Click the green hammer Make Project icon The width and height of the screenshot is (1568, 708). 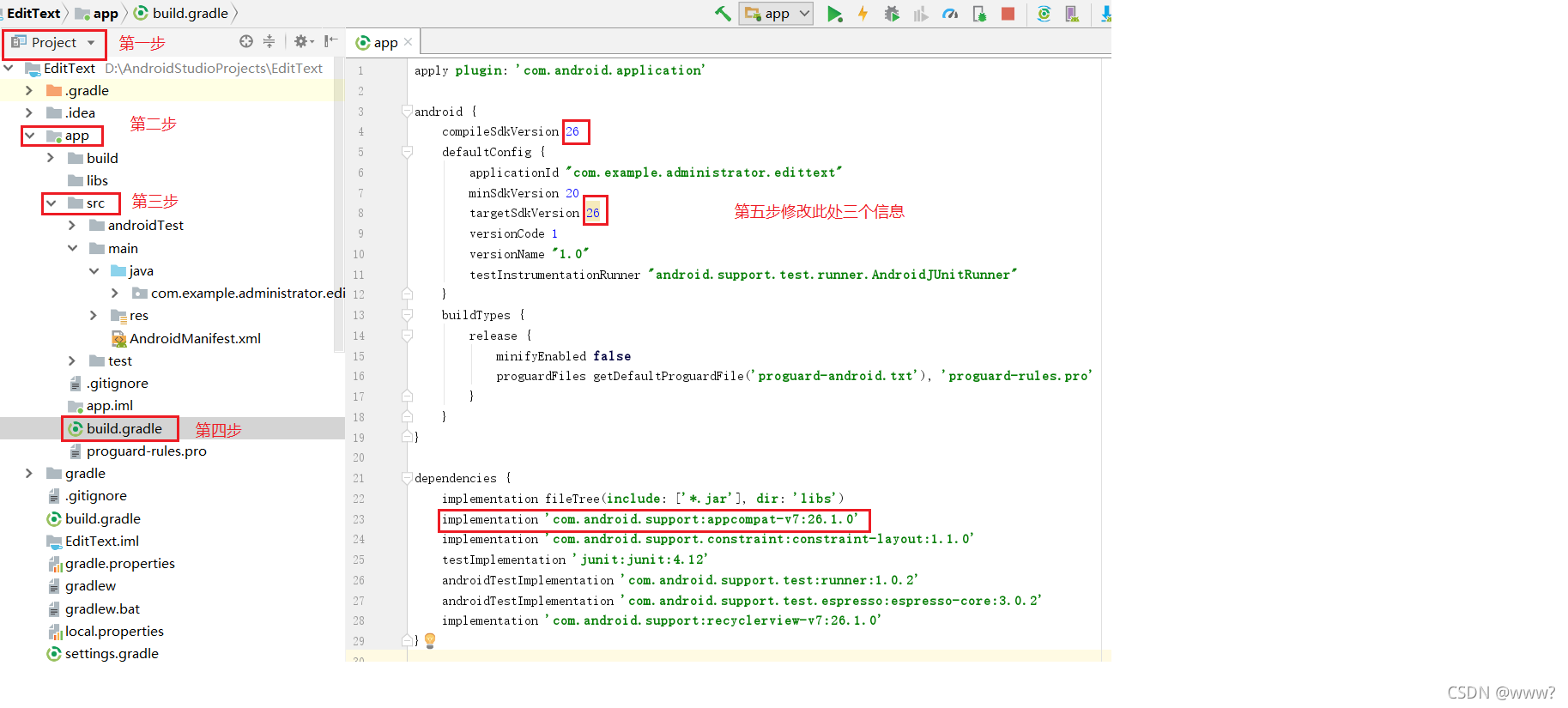click(x=723, y=13)
